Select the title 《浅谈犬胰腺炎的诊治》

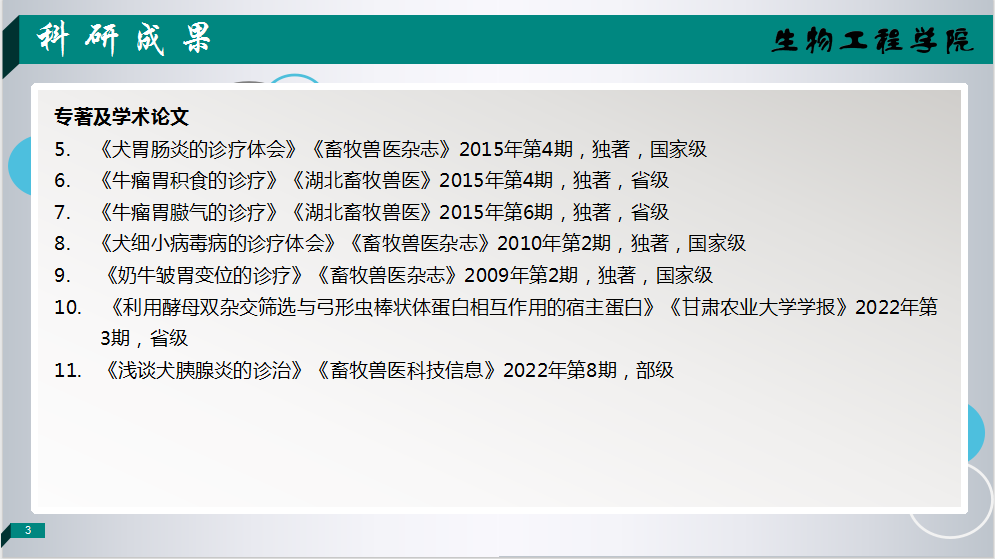coord(202,370)
